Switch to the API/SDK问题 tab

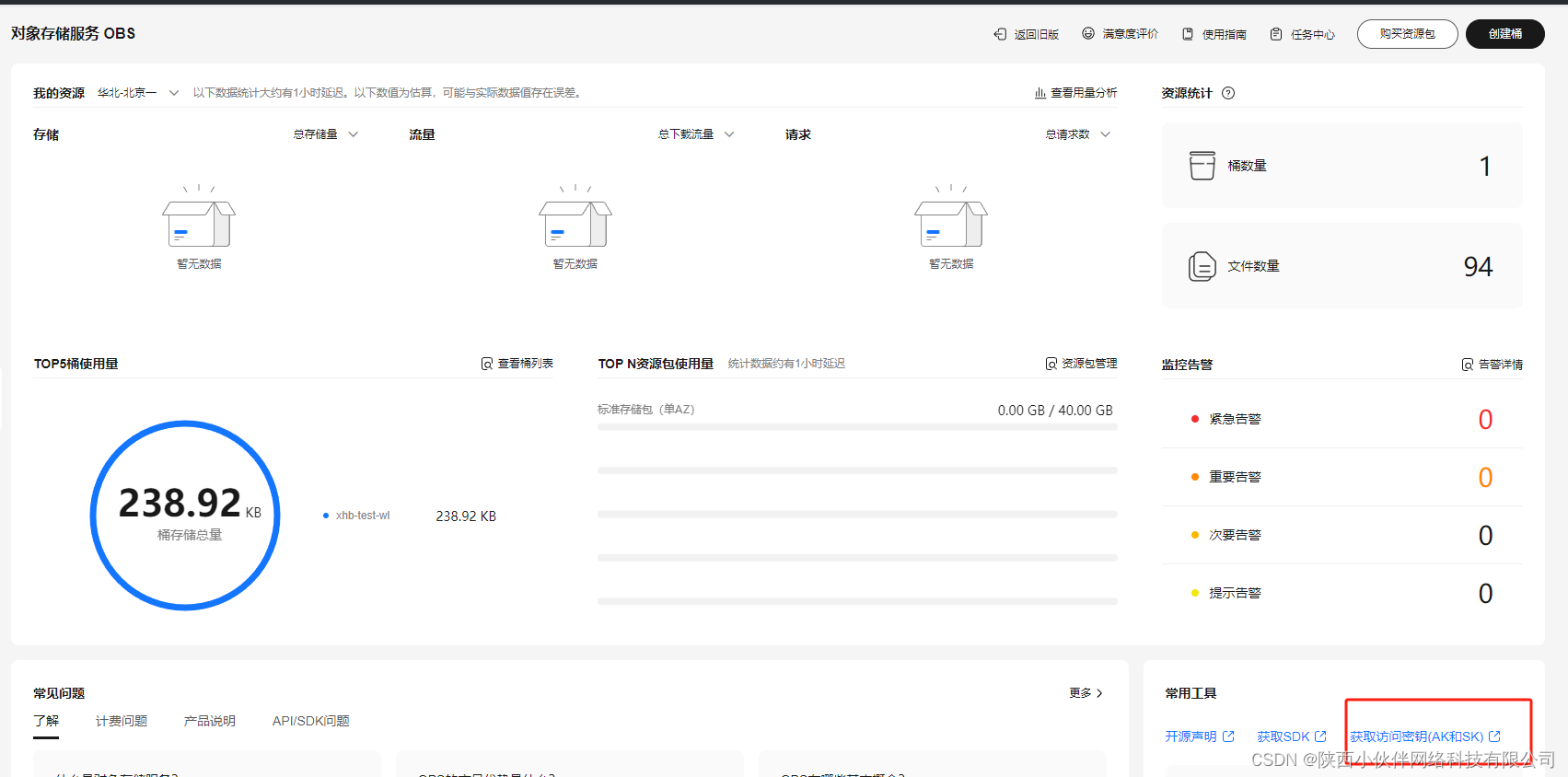[x=311, y=721]
